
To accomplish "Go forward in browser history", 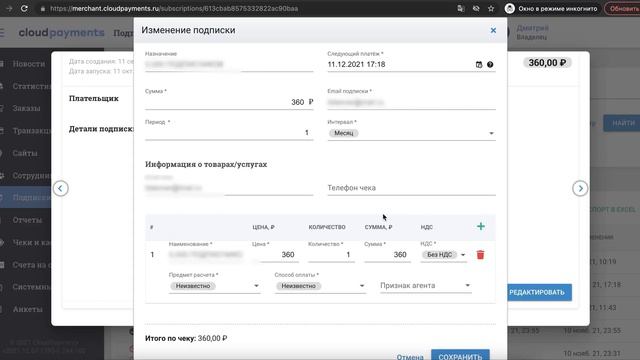I will (x=9, y=8).
